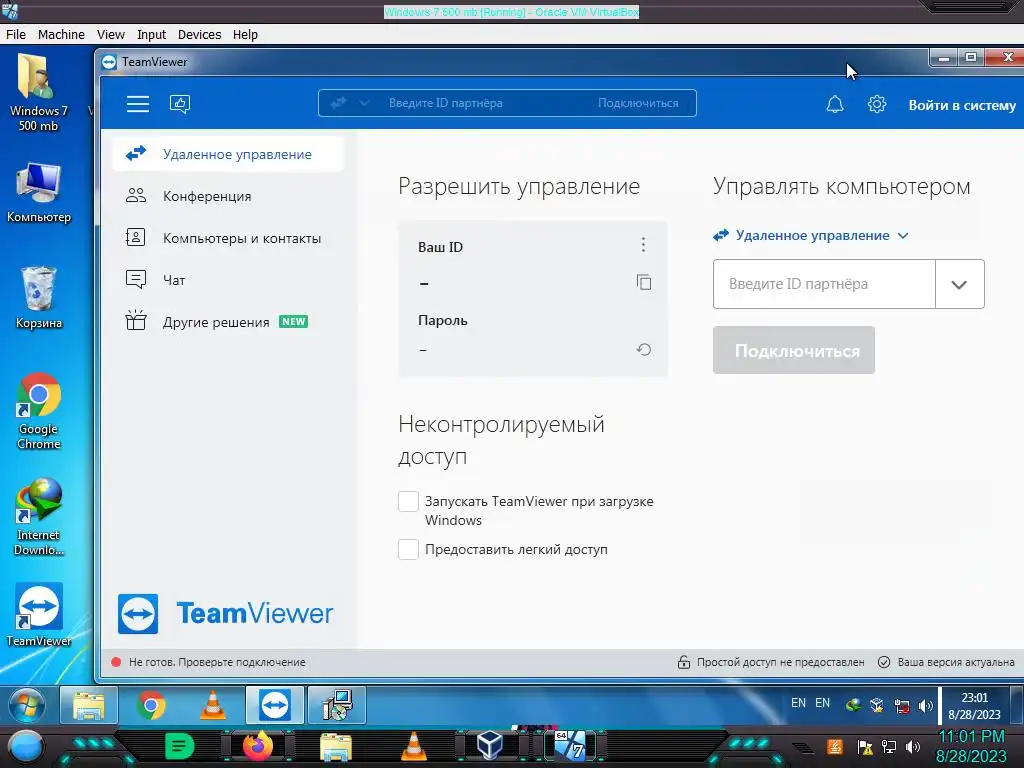Click Подключиться in the top bar field
Image resolution: width=1024 pixels, height=768 pixels.
[x=638, y=103]
